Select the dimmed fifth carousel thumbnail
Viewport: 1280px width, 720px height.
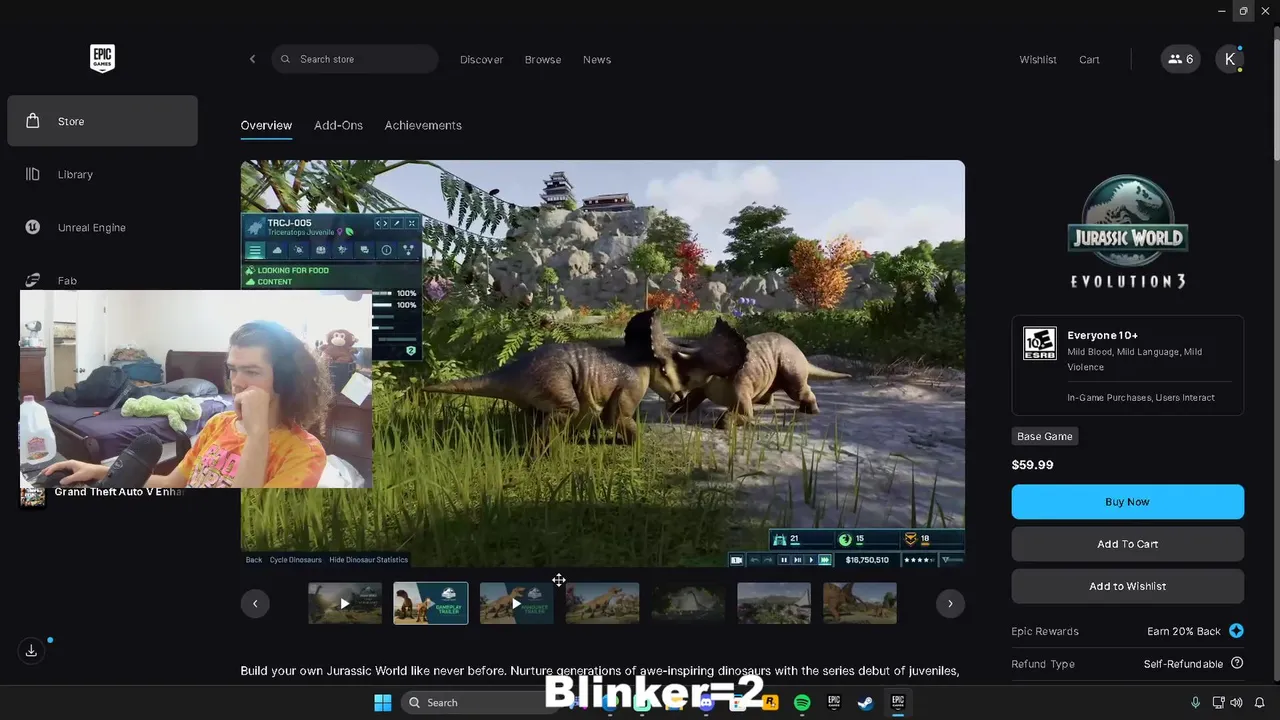(x=688, y=603)
